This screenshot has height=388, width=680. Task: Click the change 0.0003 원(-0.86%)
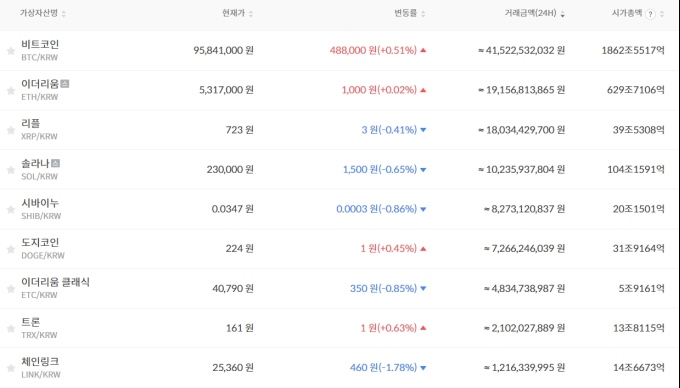pyautogui.click(x=376, y=209)
